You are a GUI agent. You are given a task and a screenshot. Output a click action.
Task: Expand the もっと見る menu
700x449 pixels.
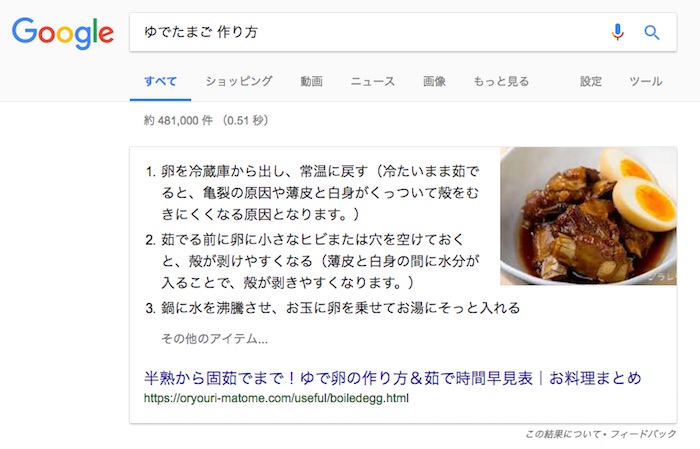pyautogui.click(x=501, y=81)
